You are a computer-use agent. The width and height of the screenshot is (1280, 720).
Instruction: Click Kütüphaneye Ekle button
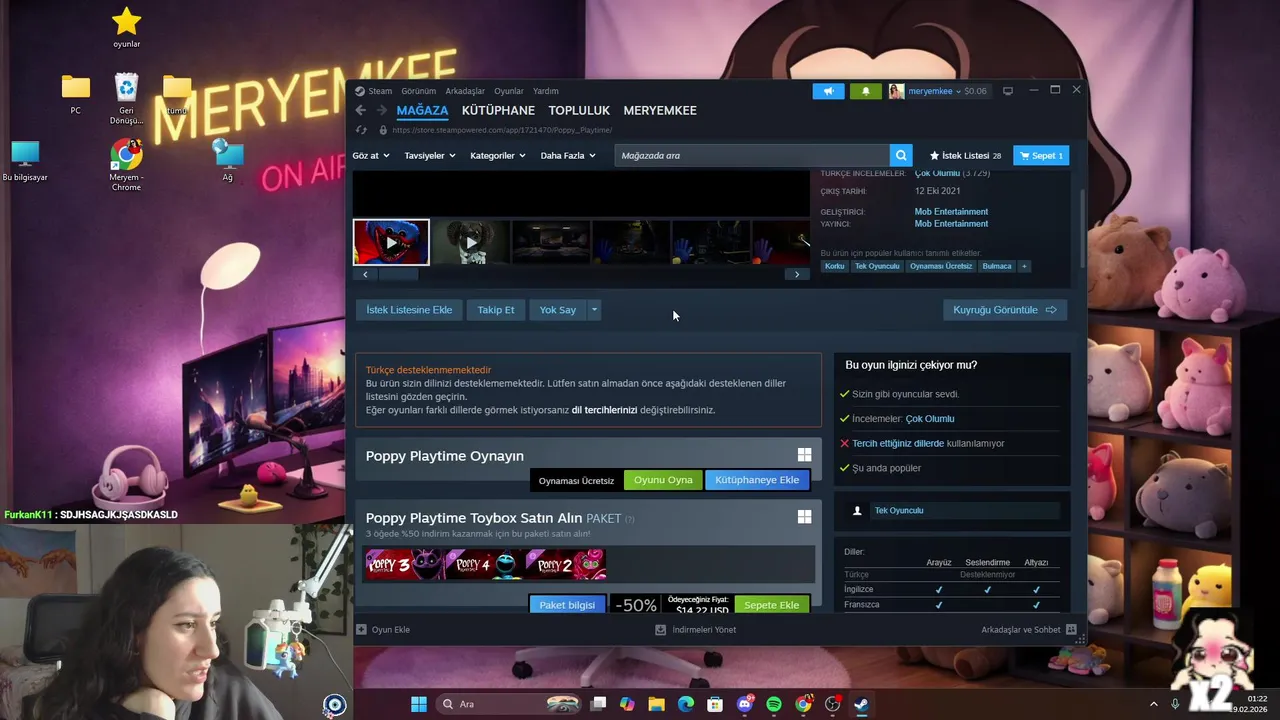(757, 480)
